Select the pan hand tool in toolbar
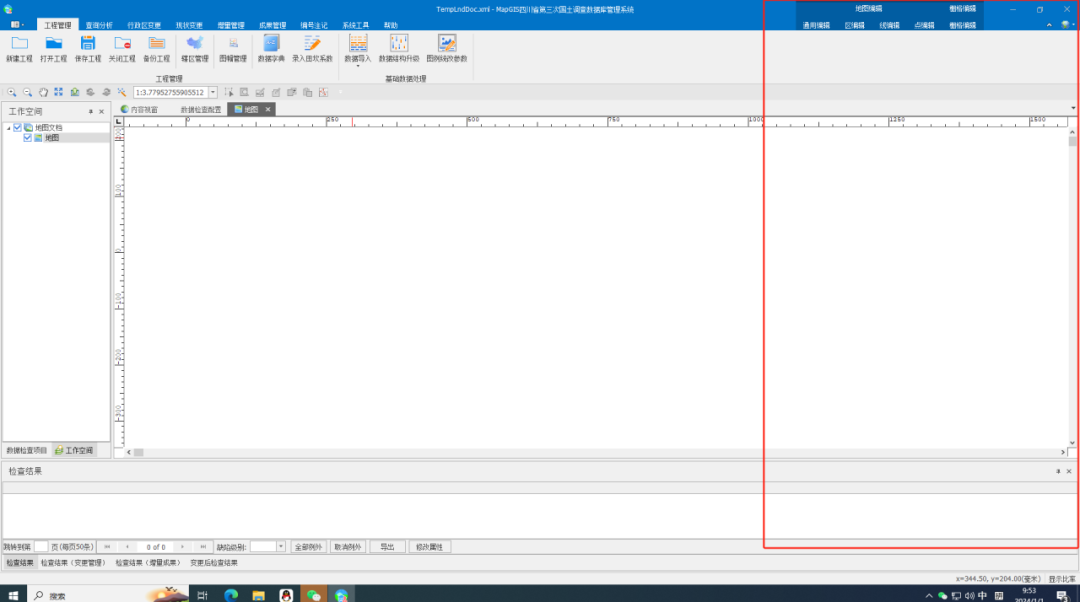The width and height of the screenshot is (1080, 602). [x=43, y=92]
